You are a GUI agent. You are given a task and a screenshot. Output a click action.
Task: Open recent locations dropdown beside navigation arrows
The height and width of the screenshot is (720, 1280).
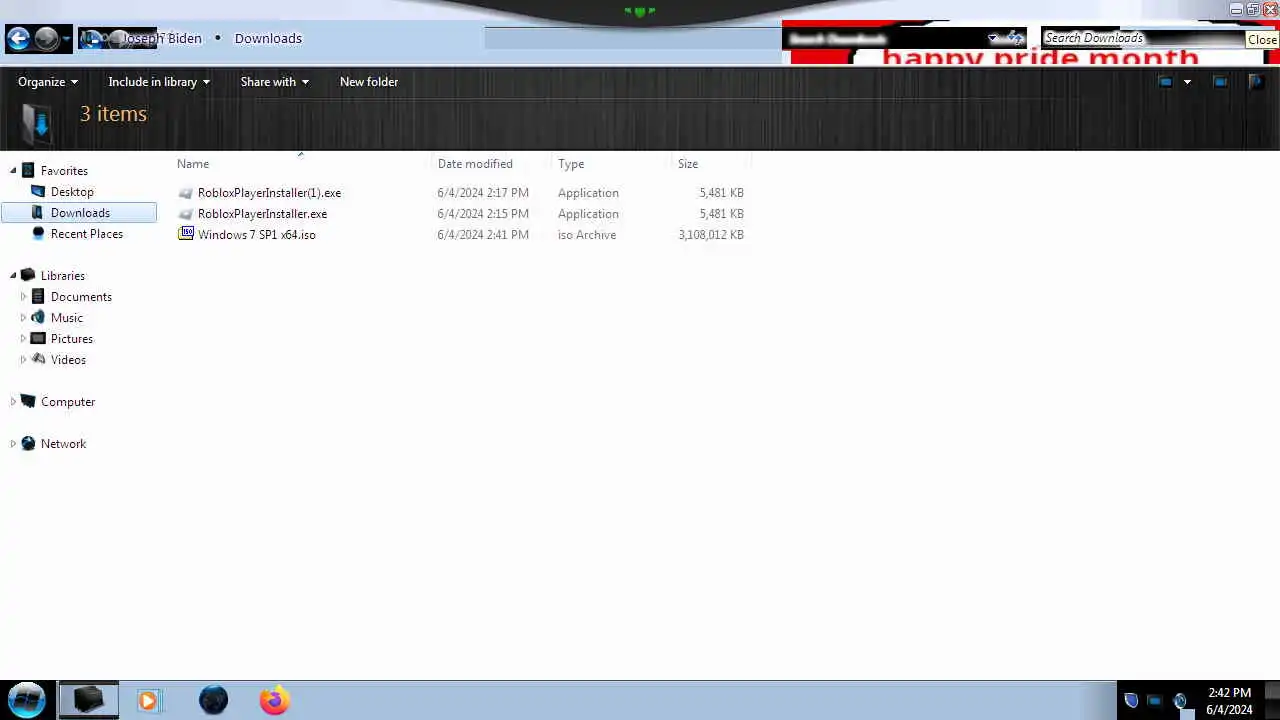click(66, 39)
